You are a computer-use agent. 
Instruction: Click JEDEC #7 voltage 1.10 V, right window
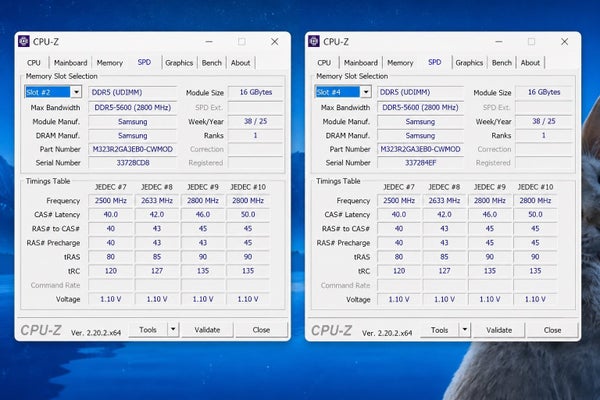tap(399, 299)
